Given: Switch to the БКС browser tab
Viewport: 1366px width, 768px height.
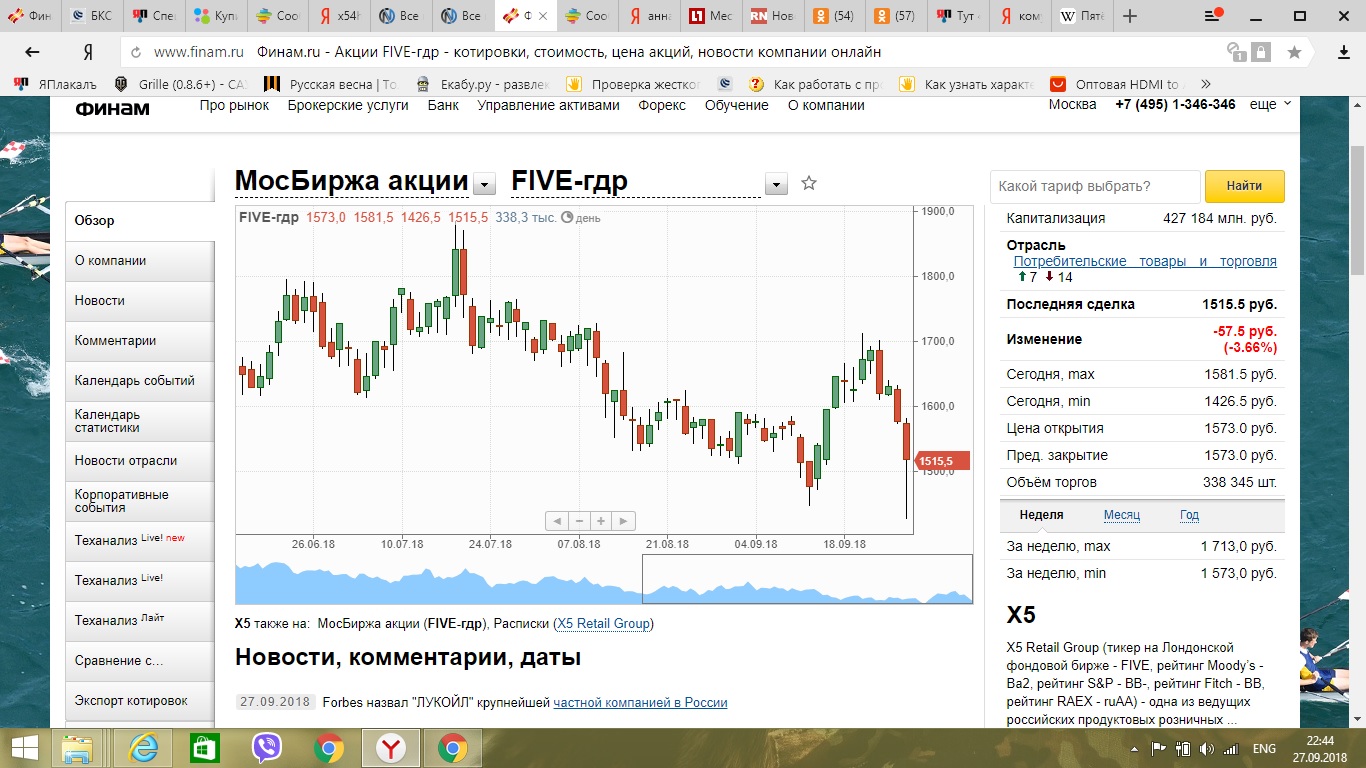Looking at the screenshot, I should coord(92,16).
